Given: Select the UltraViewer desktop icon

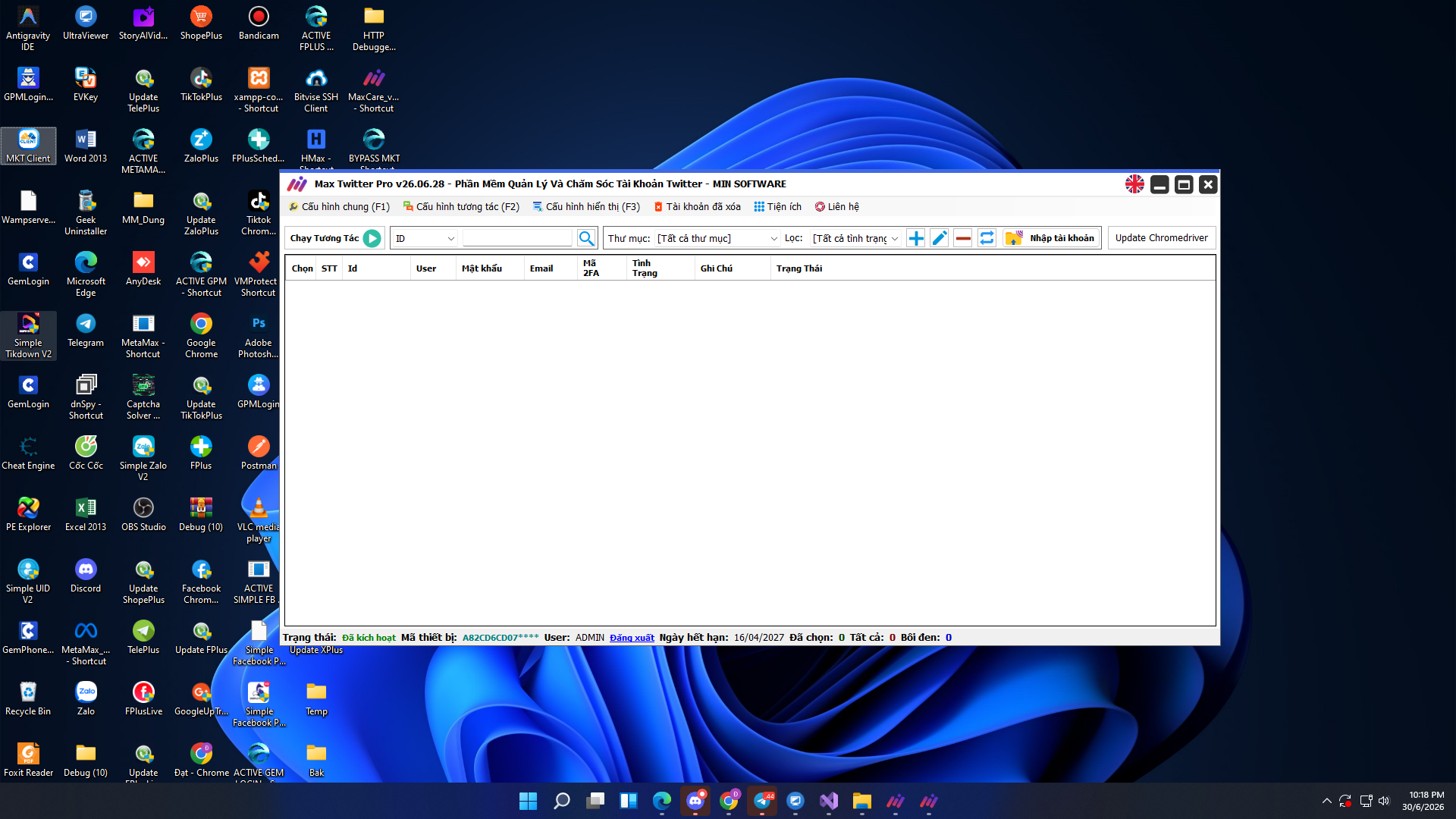Looking at the screenshot, I should 86,23.
